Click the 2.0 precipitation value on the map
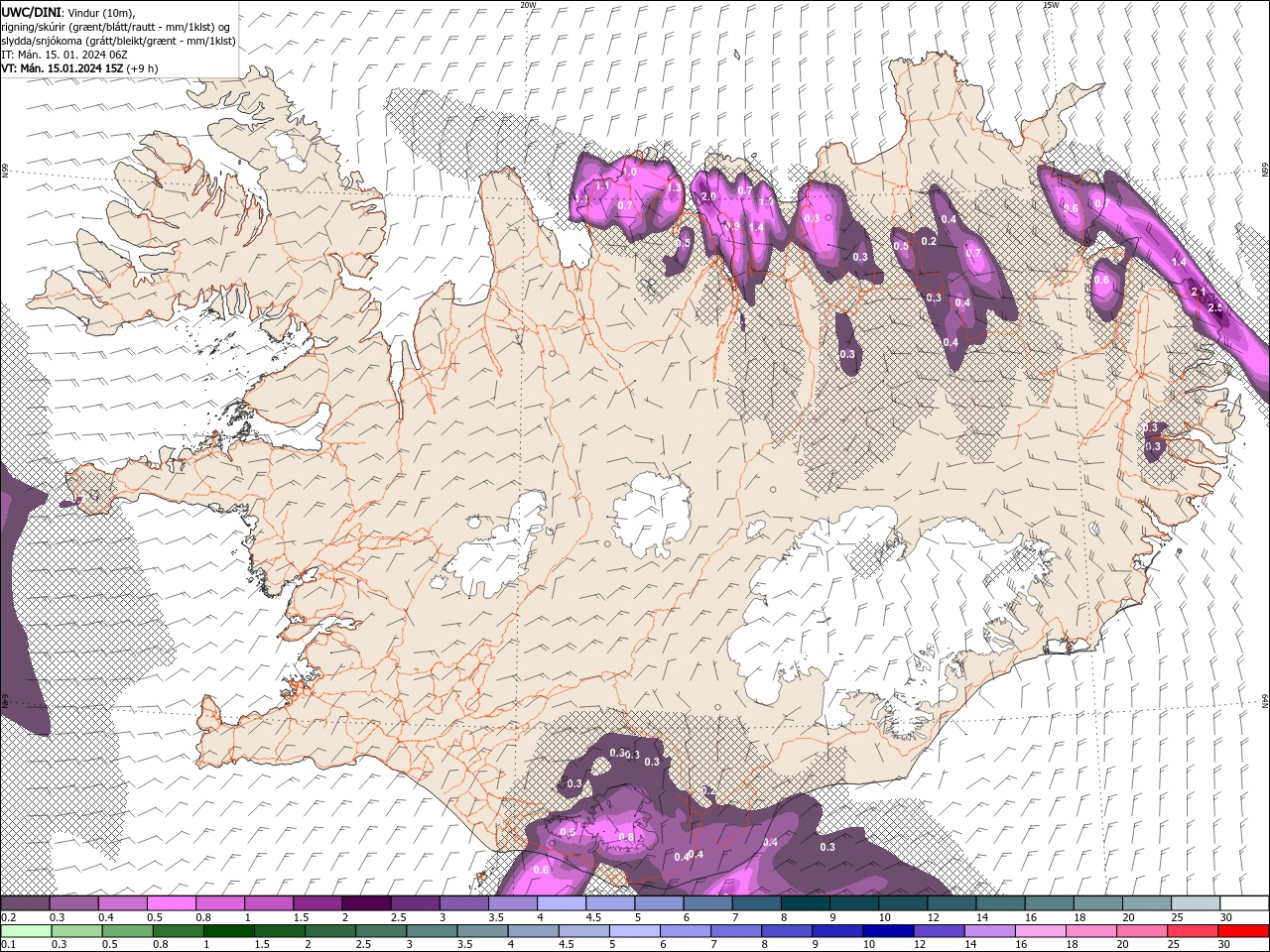Viewport: 1270px width, 952px height. 708,197
